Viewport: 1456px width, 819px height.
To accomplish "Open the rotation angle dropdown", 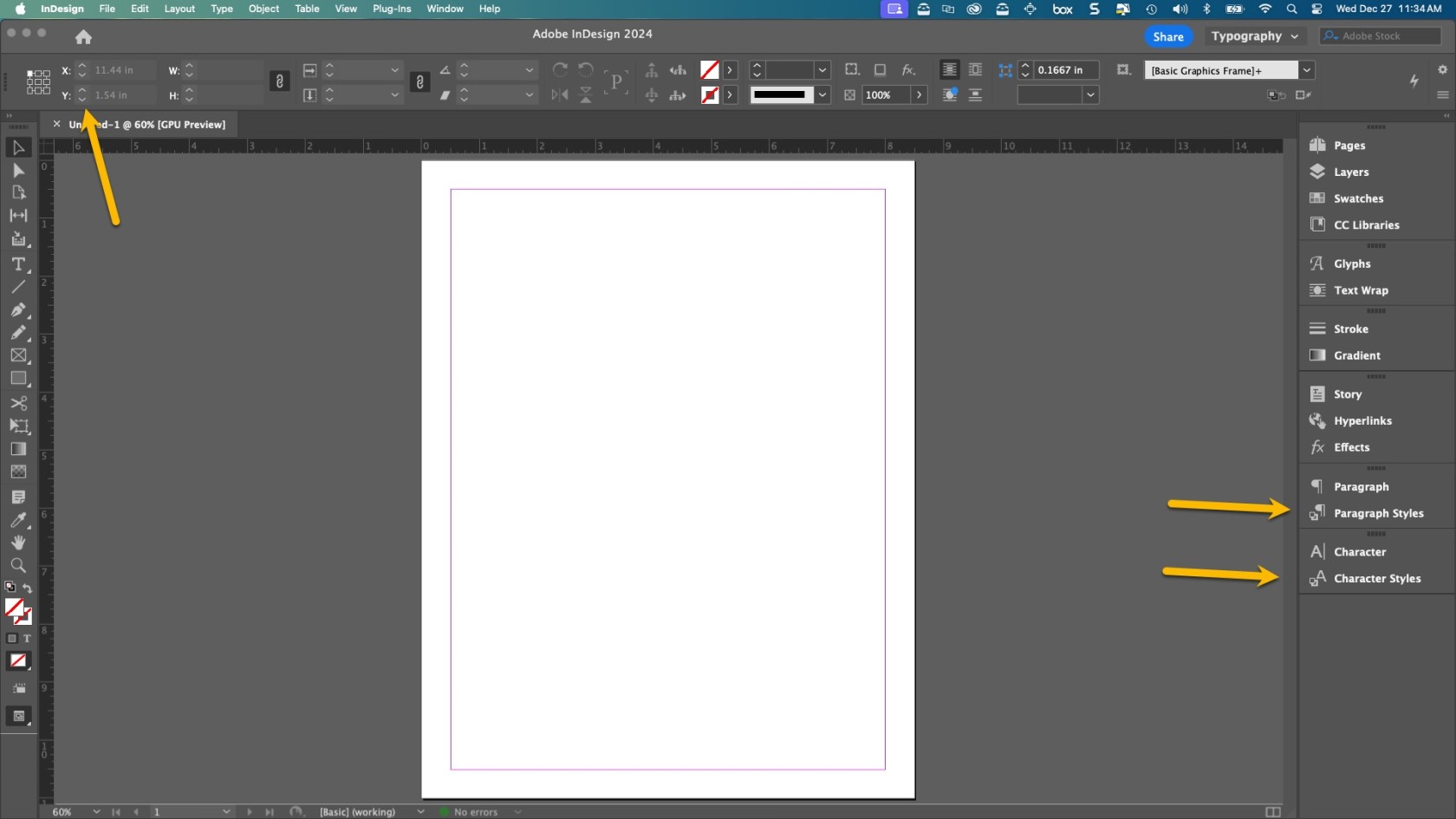I will pos(529,69).
